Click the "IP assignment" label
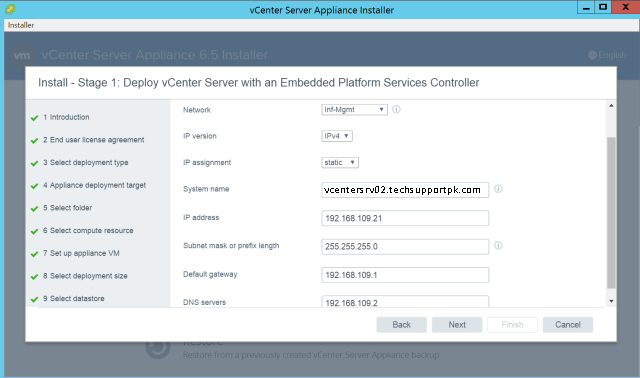This screenshot has width=640, height=378. [207, 162]
